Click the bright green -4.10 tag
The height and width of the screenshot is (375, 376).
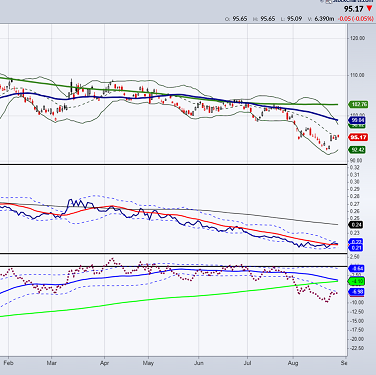coord(357,281)
